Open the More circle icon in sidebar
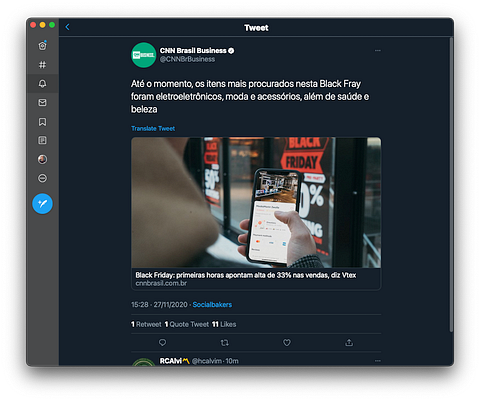 (42, 178)
